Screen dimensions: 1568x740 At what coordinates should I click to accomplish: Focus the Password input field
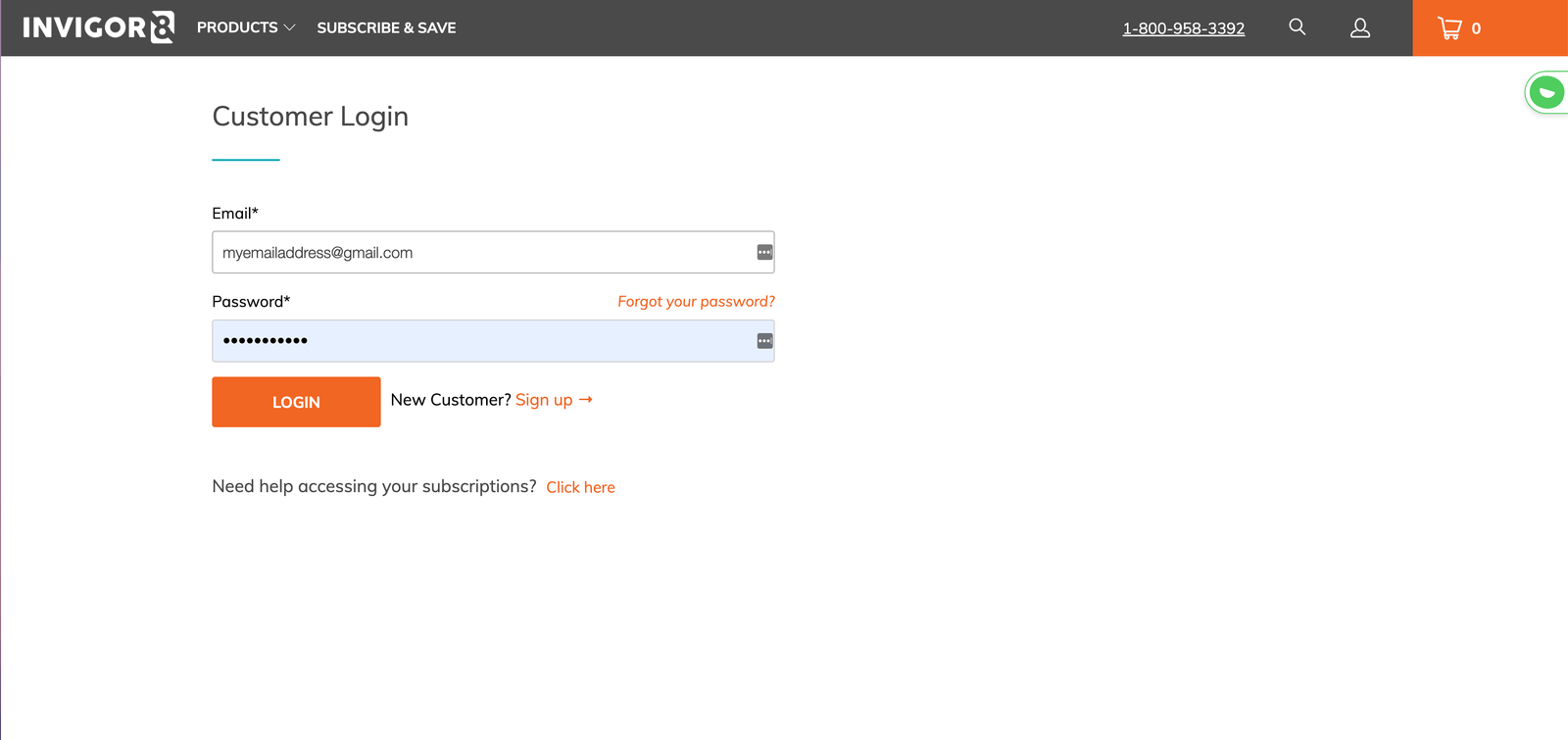[x=480, y=341]
